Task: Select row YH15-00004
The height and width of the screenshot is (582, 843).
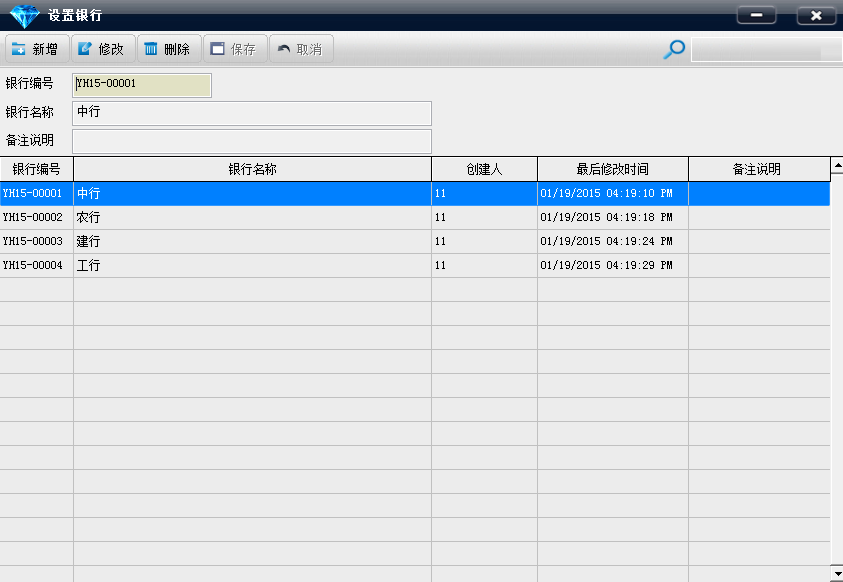Action: (x=415, y=265)
